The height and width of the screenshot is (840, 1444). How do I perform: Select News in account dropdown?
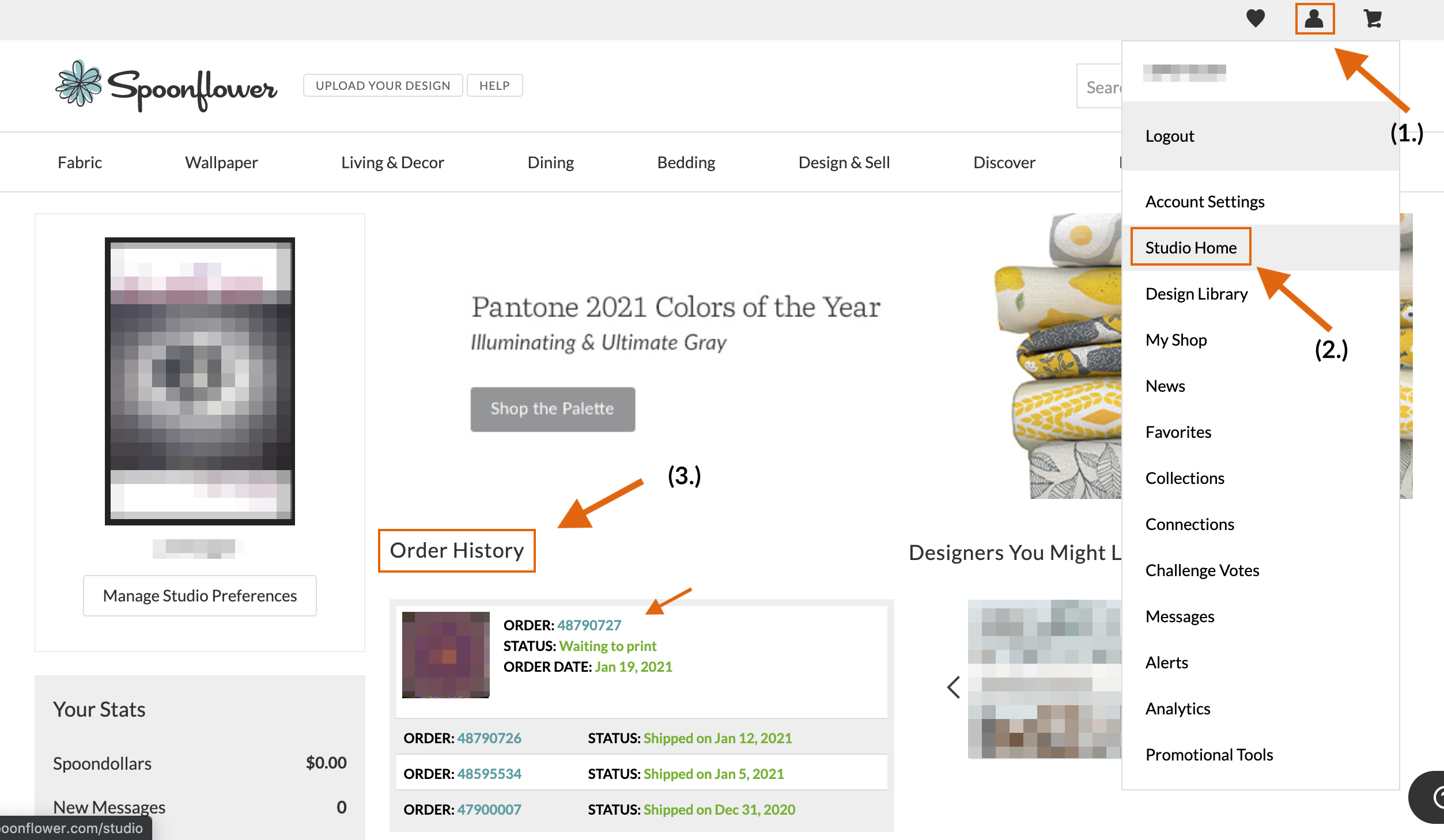1260,386
